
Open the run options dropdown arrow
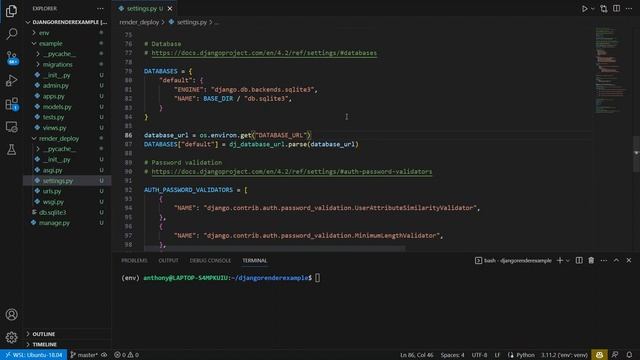593,9
